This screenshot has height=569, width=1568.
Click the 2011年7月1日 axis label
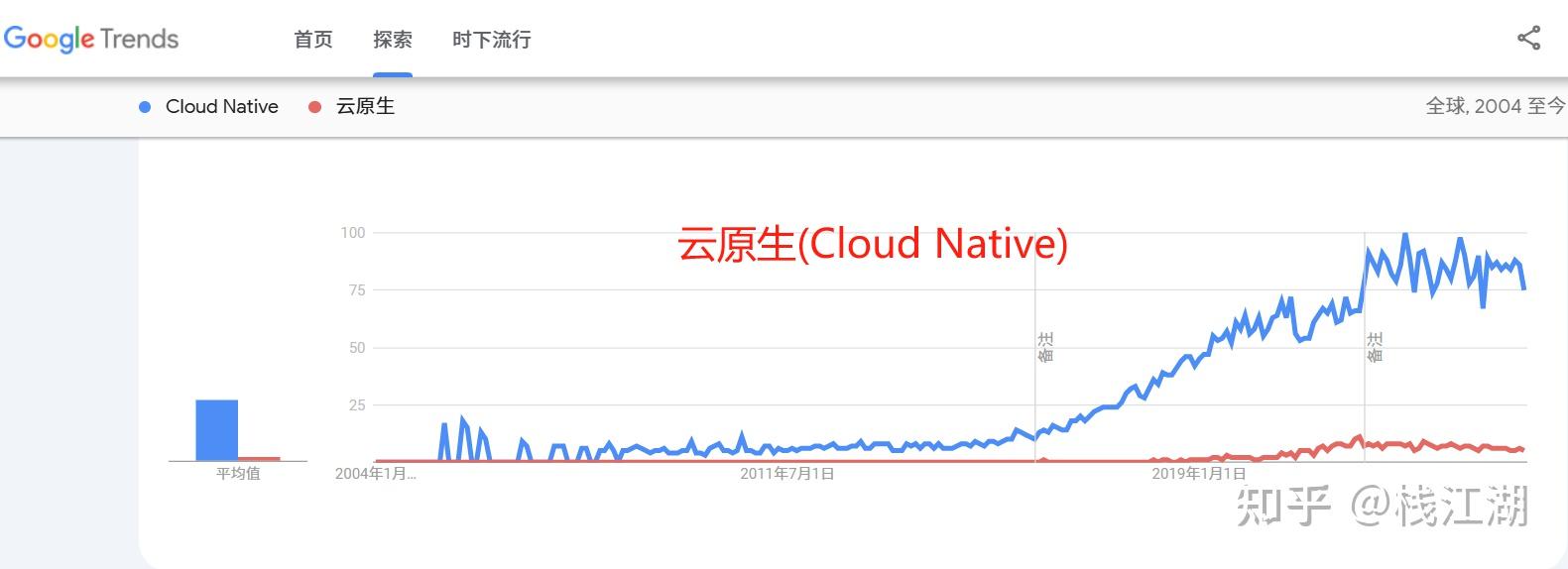coord(787,474)
